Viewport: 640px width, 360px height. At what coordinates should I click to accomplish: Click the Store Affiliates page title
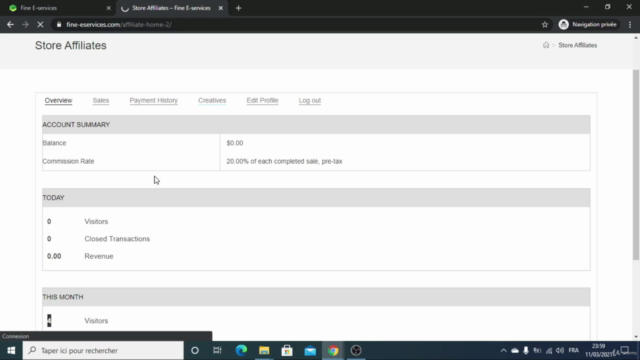click(71, 45)
